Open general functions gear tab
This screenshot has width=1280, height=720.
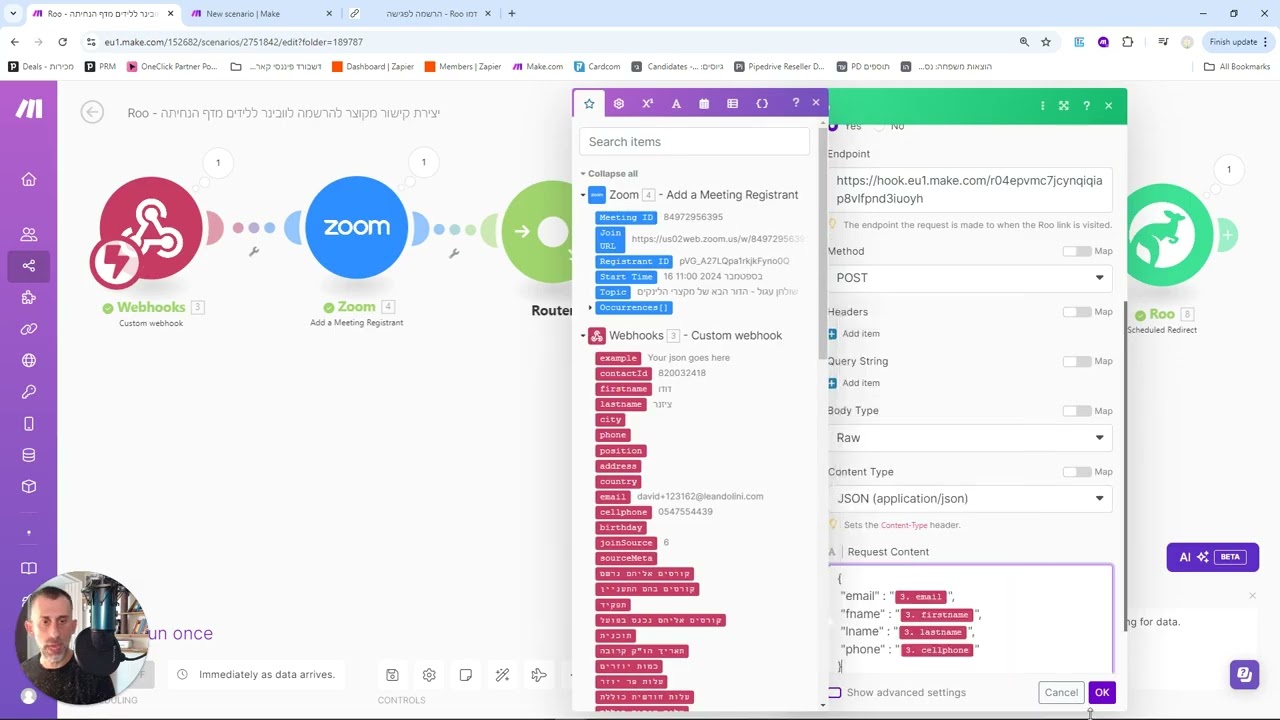pyautogui.click(x=618, y=103)
